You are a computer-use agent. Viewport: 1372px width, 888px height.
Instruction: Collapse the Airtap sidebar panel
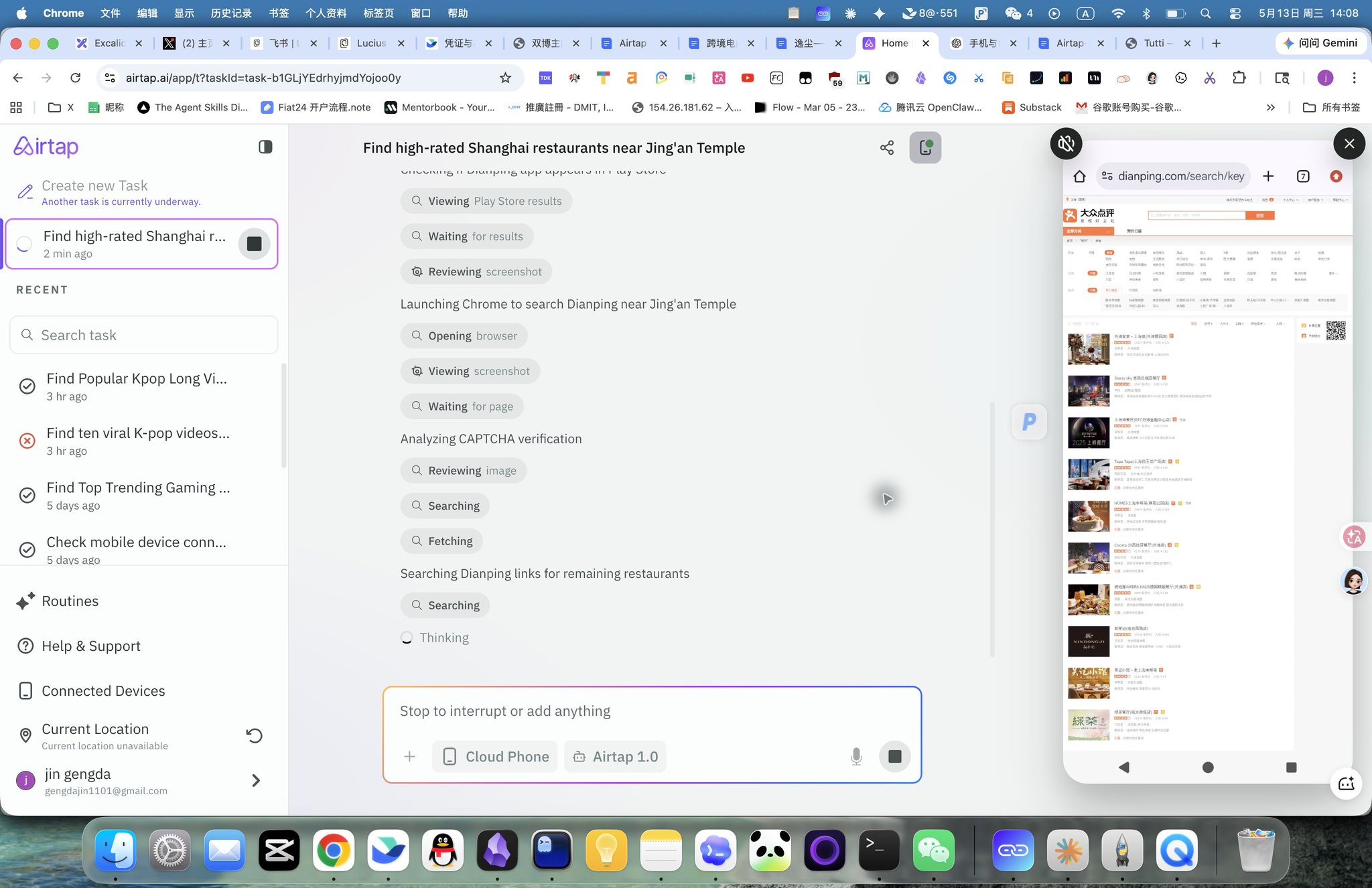[x=265, y=147]
